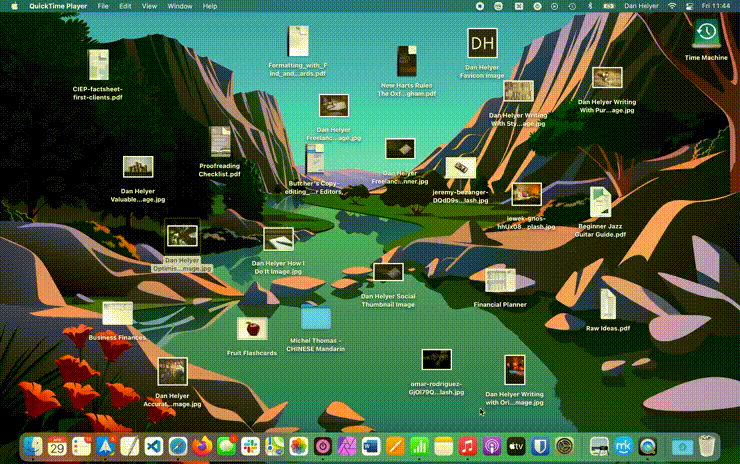Select Dan Helyer Freelanc…age.jpg image

tap(334, 105)
